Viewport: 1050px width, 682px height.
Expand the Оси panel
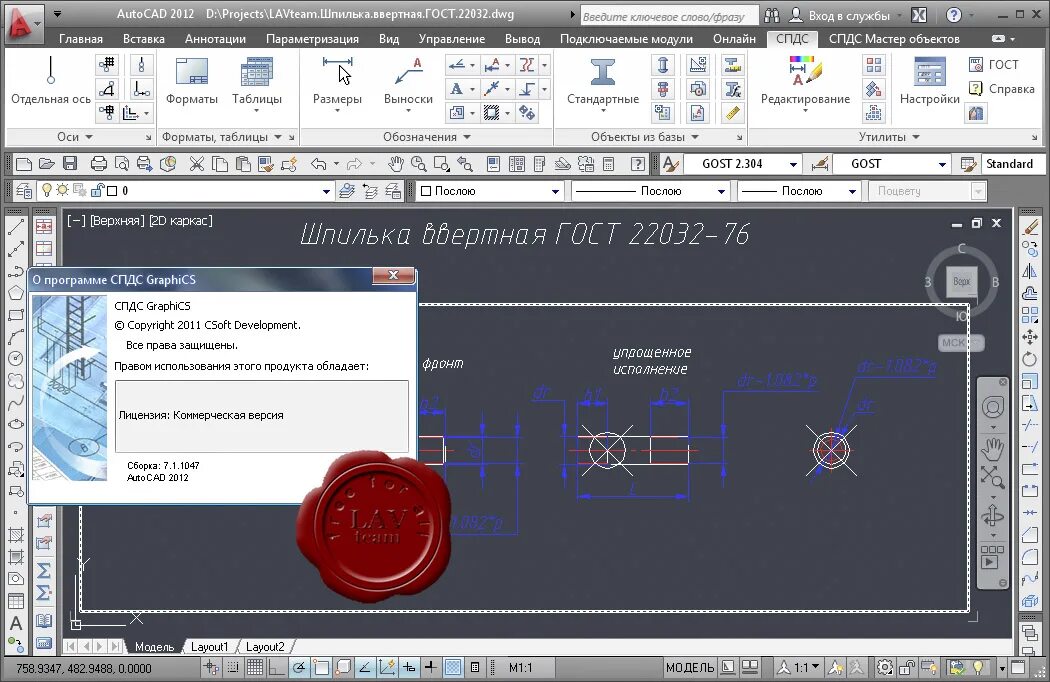pyautogui.click(x=76, y=137)
